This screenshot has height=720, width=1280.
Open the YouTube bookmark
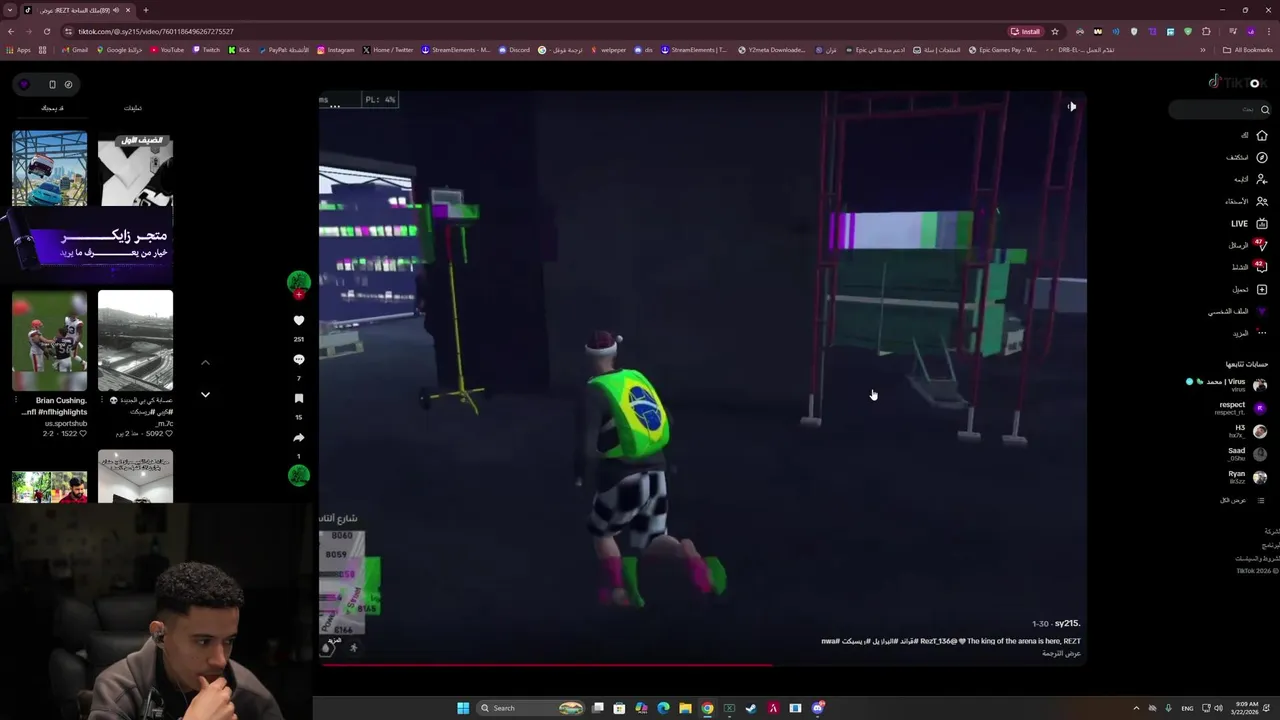167,50
